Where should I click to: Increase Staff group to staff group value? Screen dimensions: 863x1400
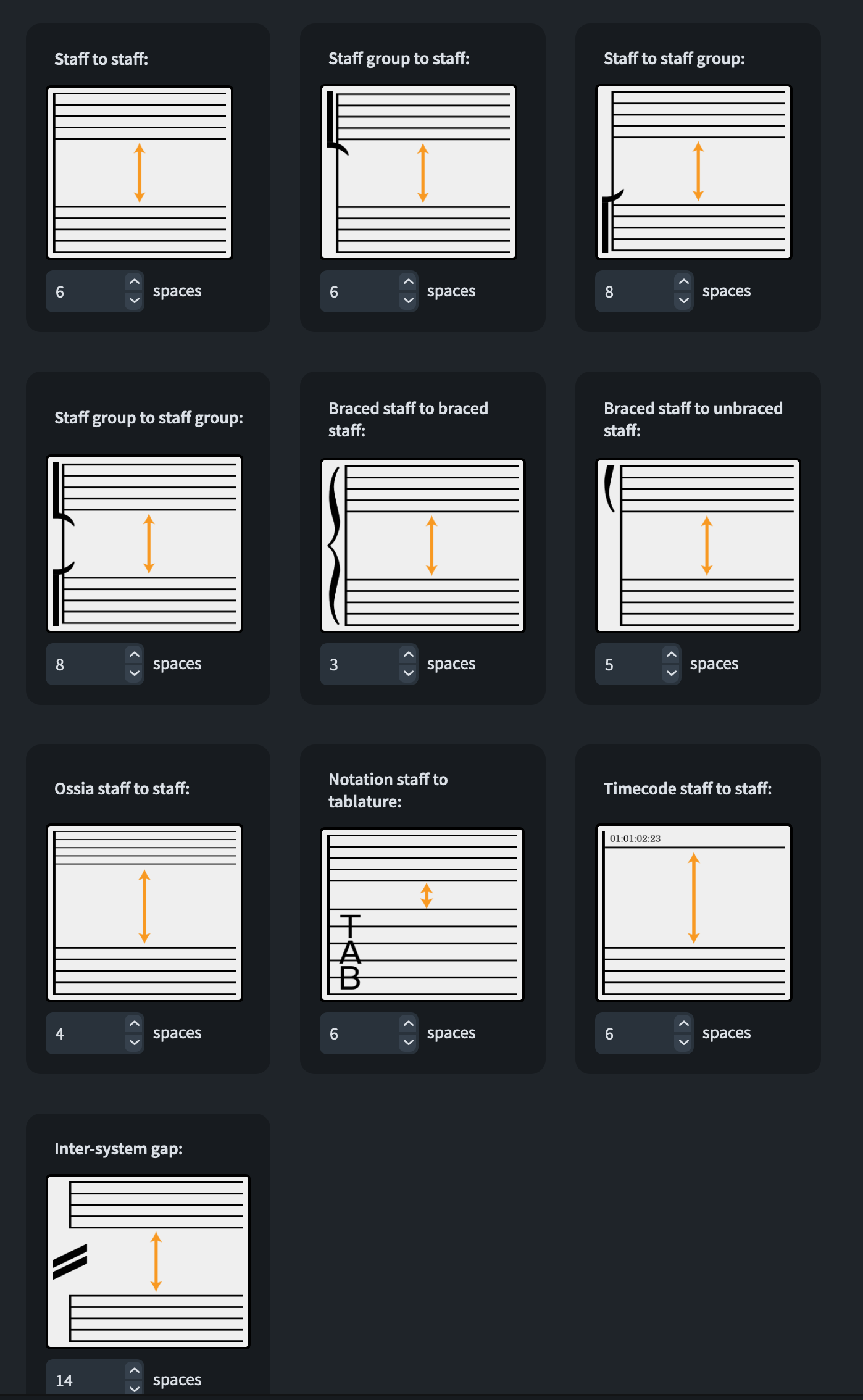coord(134,655)
